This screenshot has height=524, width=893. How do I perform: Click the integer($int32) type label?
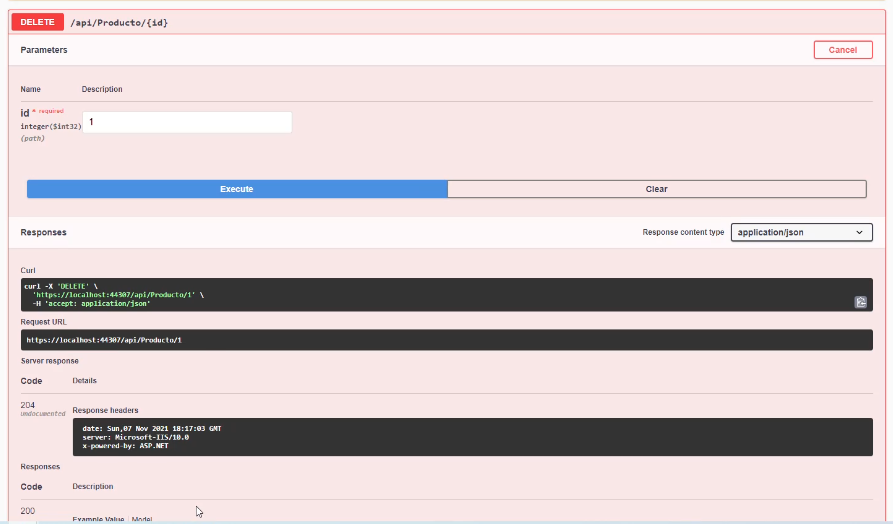coord(51,126)
